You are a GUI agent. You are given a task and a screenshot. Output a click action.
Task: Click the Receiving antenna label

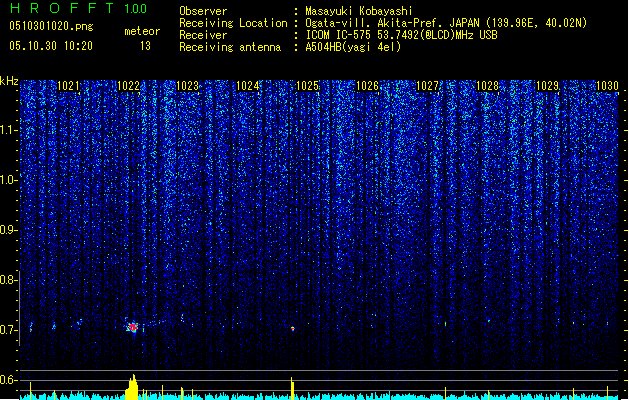coord(230,47)
